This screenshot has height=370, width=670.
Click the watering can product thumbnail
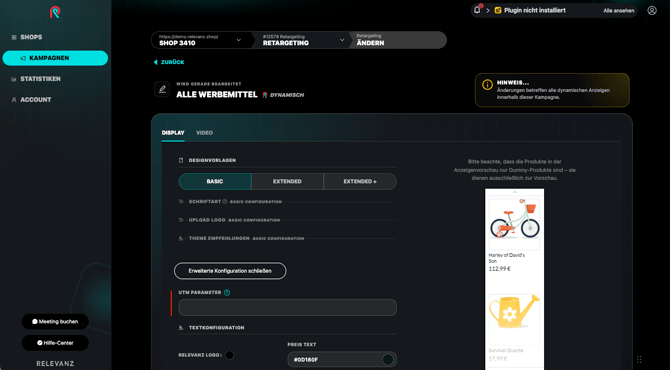(514, 319)
